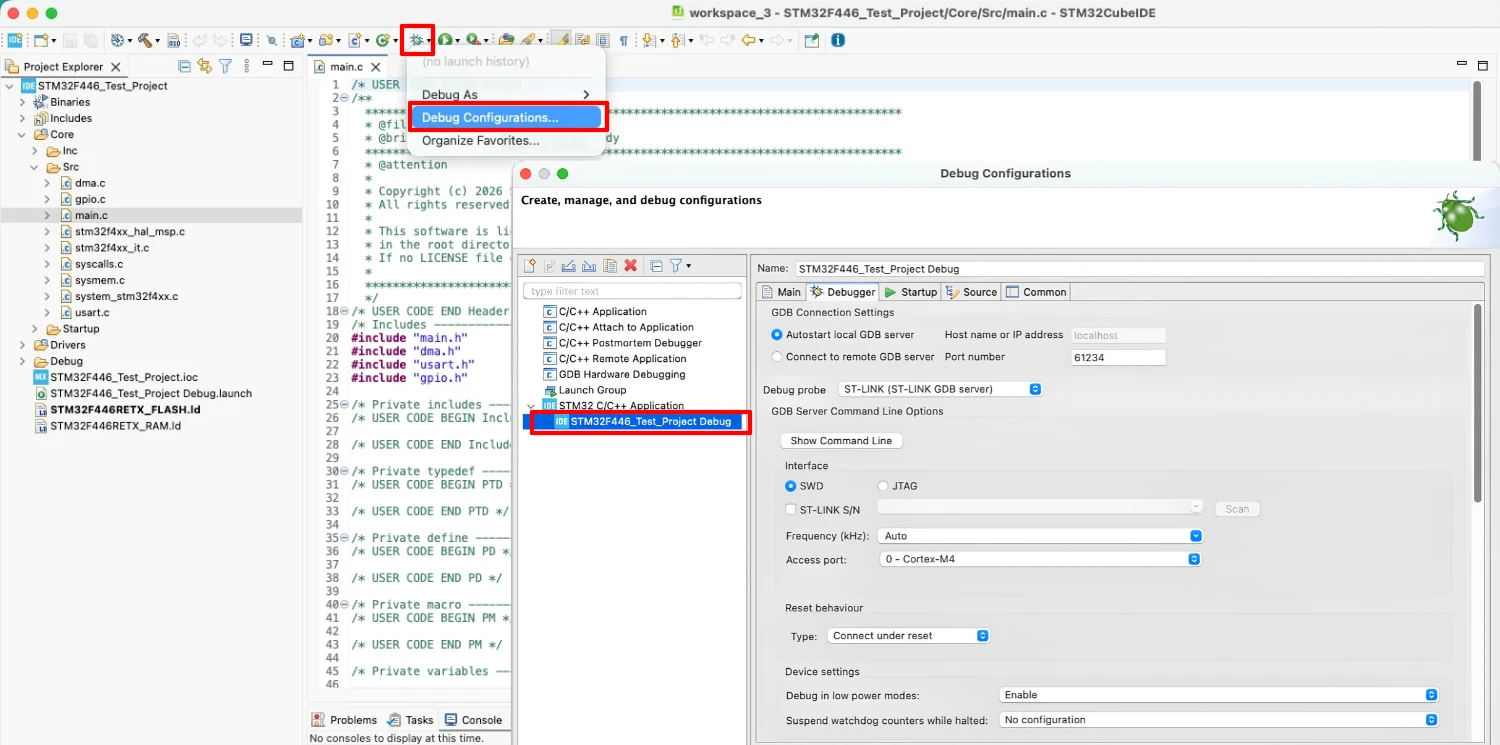Open the IDE perspective icon at toolbar start
This screenshot has height=745, width=1500.
(x=14, y=40)
